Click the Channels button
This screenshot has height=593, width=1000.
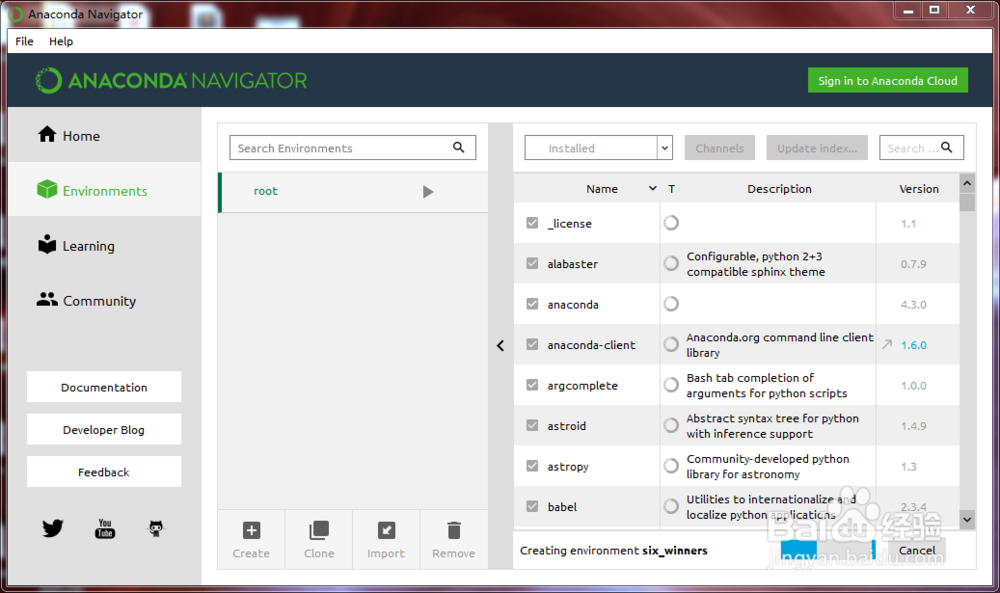720,148
